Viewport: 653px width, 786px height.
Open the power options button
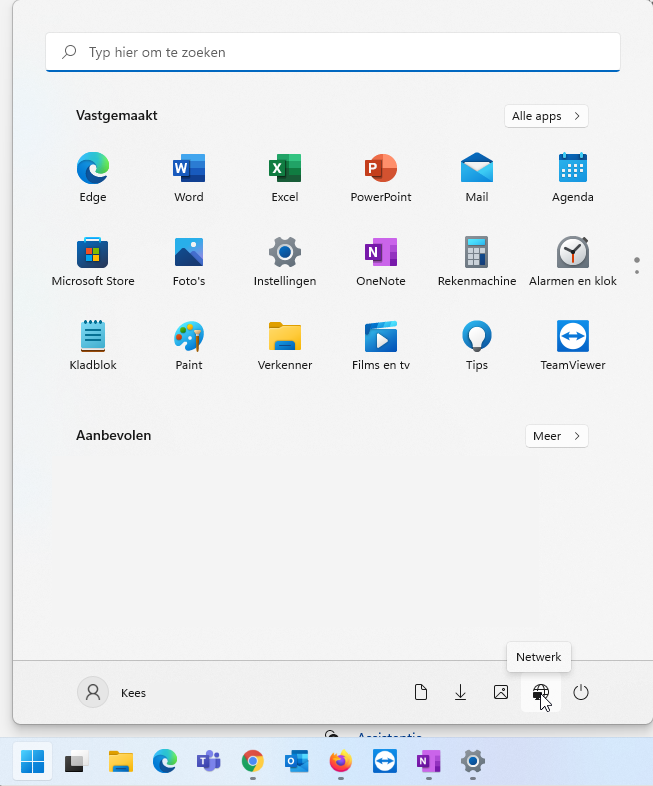581,692
